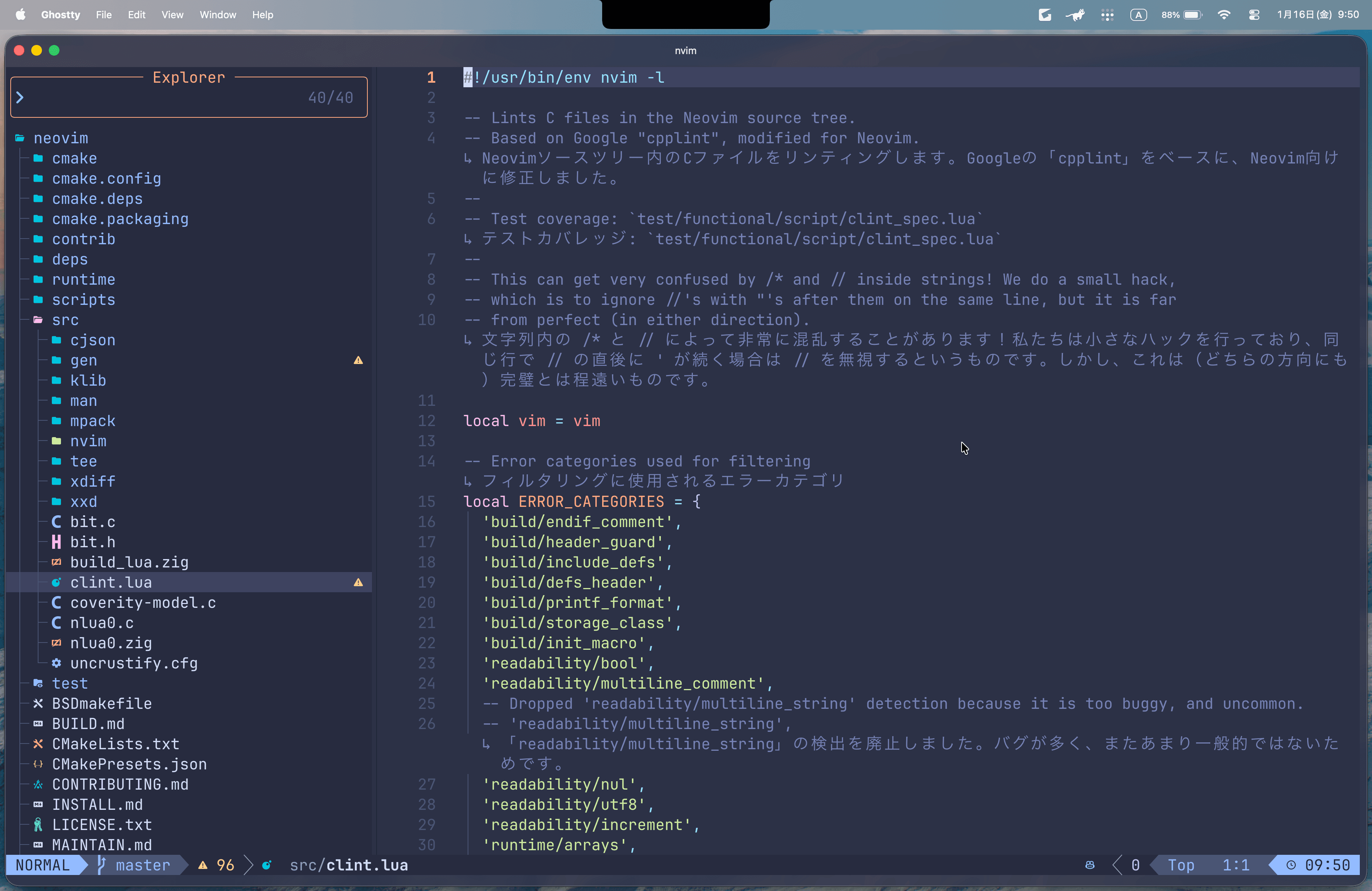Click the gear icon beside uncrustify.cfg
The height and width of the screenshot is (891, 1372).
(56, 663)
